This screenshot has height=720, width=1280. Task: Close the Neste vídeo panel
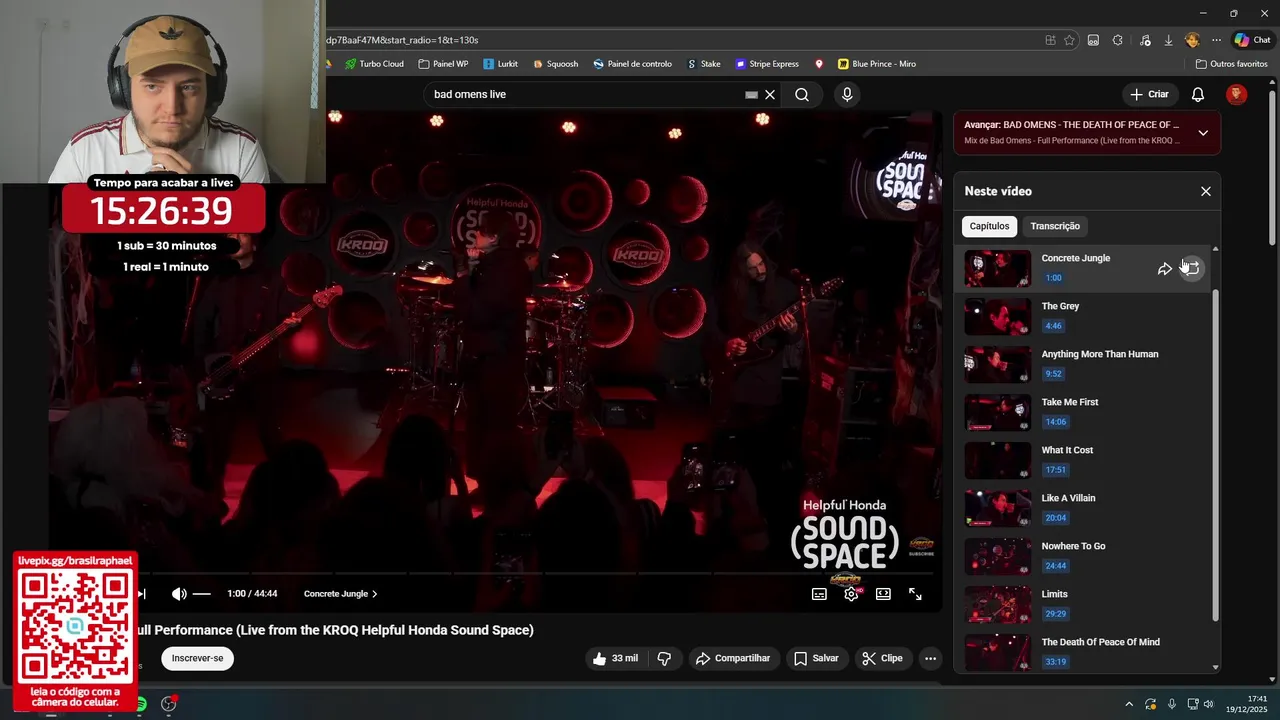[x=1206, y=191]
